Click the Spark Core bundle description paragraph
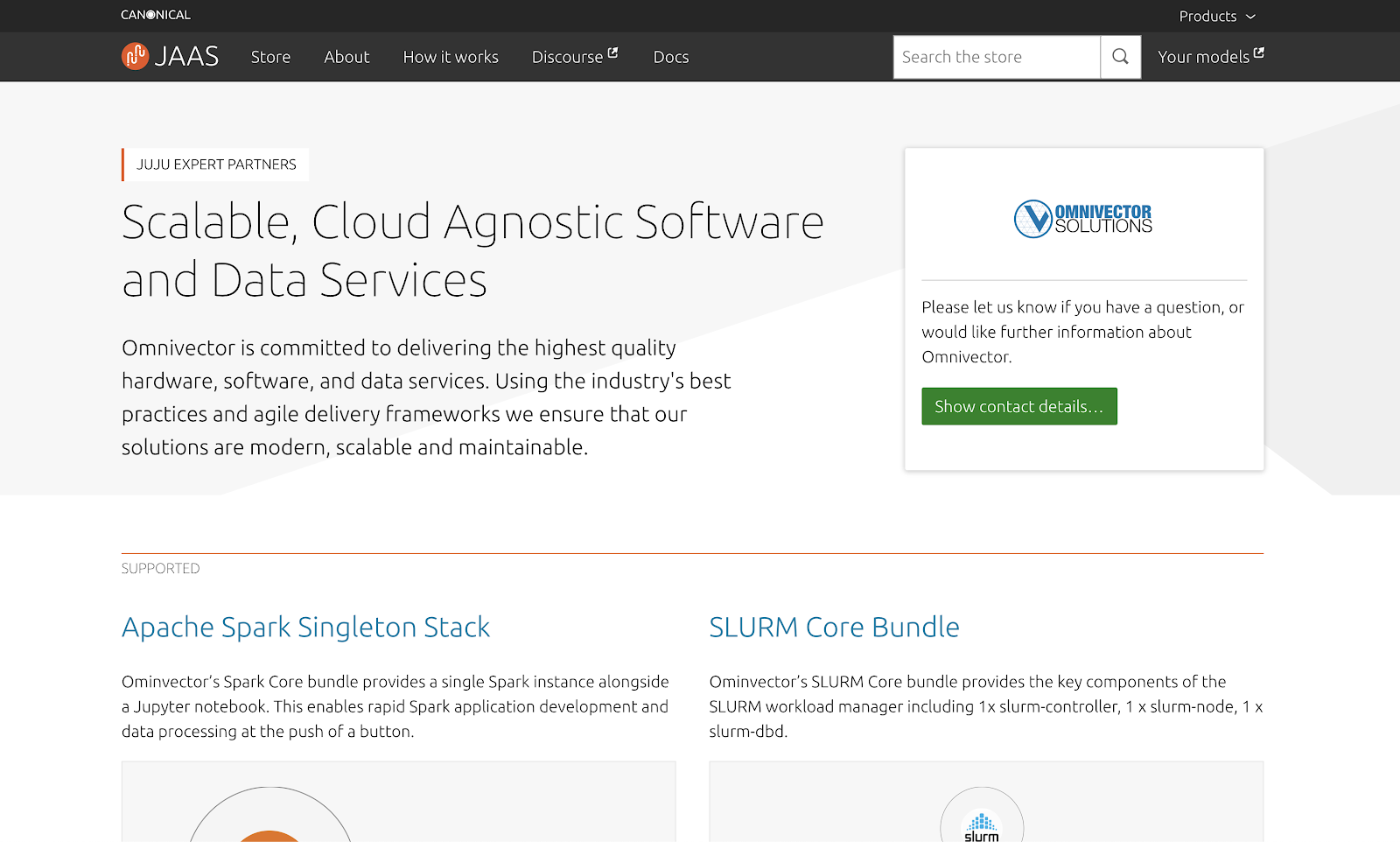 pos(395,706)
